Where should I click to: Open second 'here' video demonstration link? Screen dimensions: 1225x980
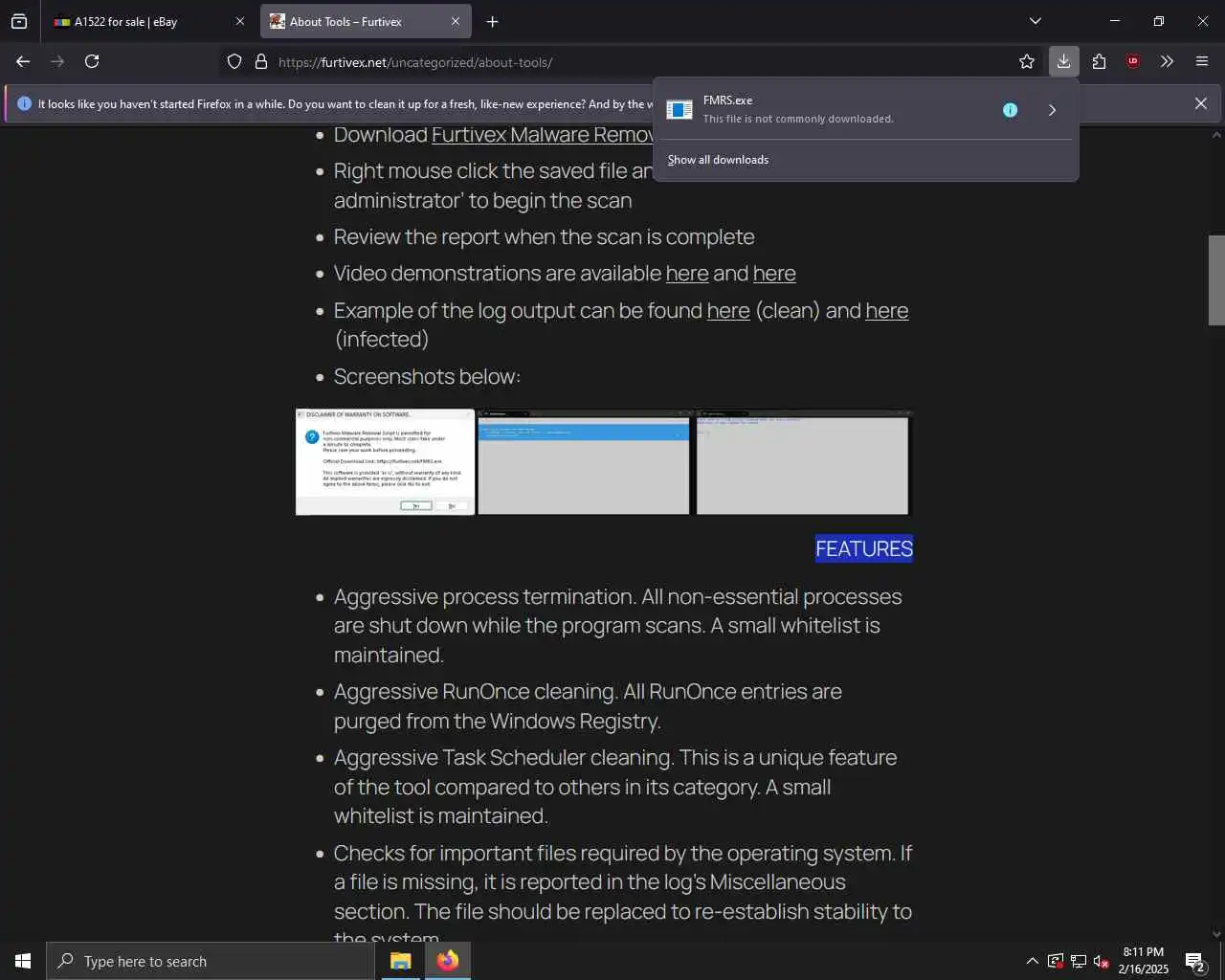[774, 274]
